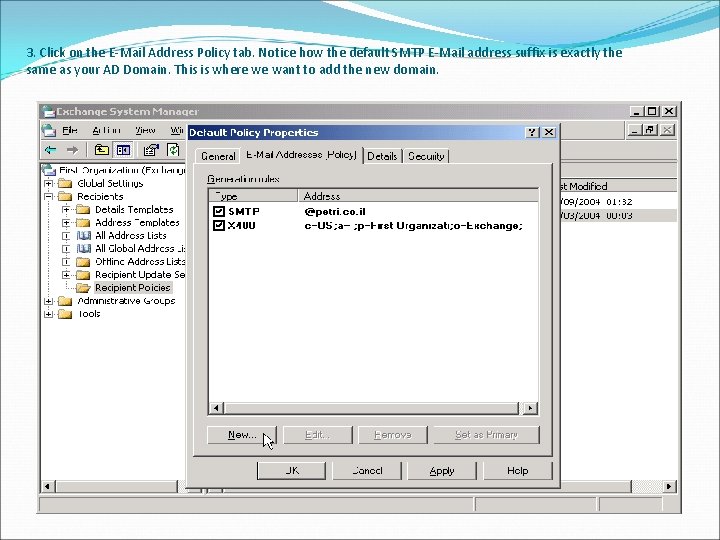The width and height of the screenshot is (720, 540).
Task: Click the Tools folder icon
Action: (65, 314)
